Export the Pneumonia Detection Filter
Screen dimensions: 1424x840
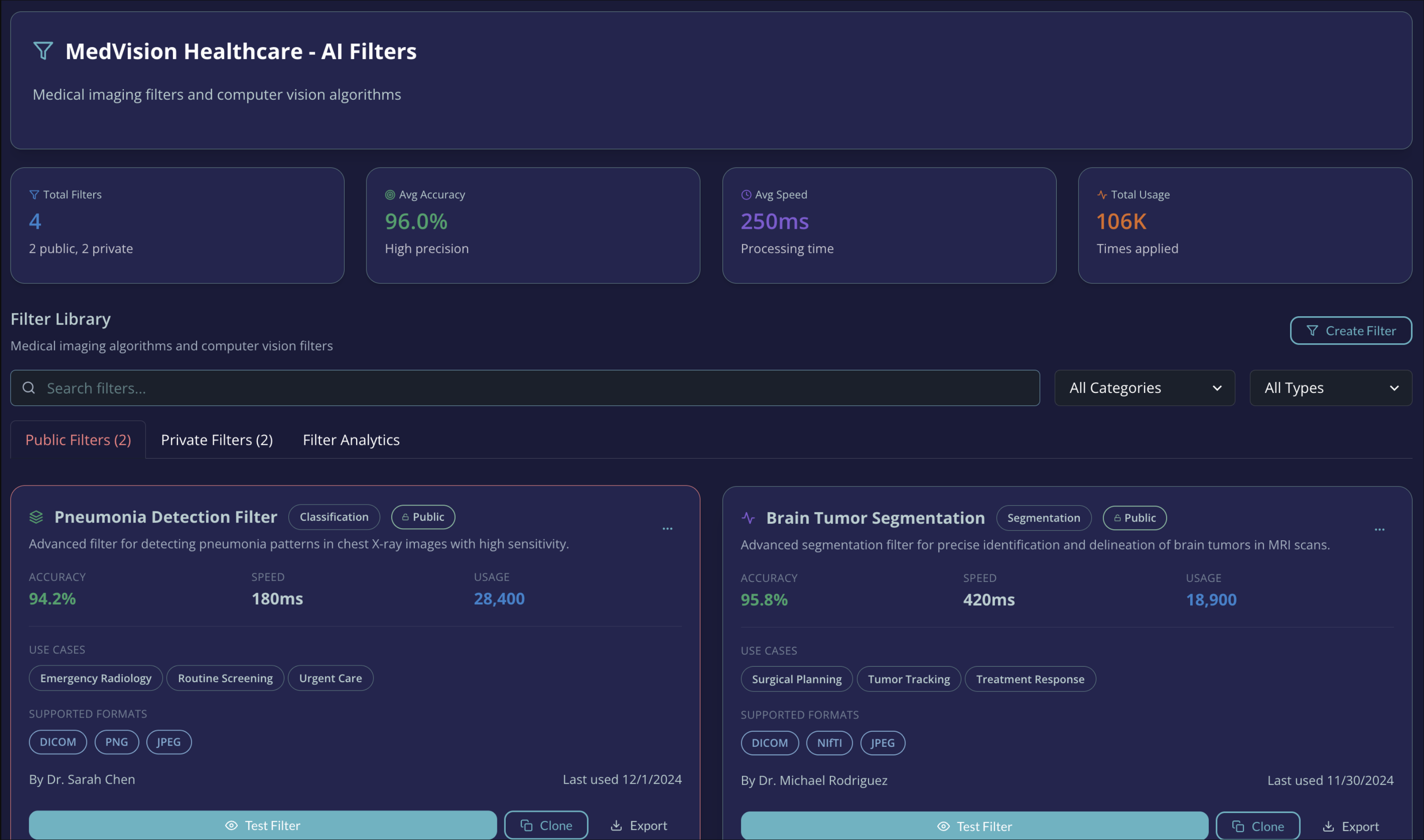[x=639, y=825]
